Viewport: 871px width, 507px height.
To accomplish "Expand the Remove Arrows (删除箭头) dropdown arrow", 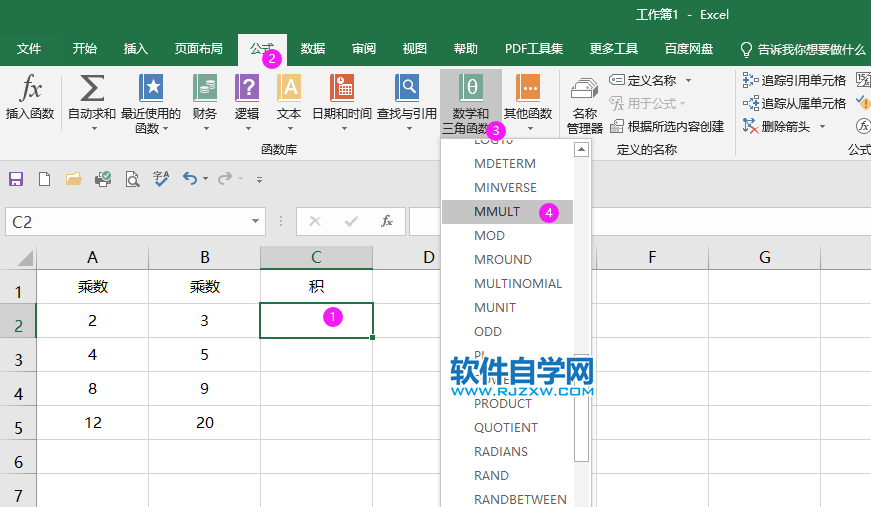I will (823, 127).
